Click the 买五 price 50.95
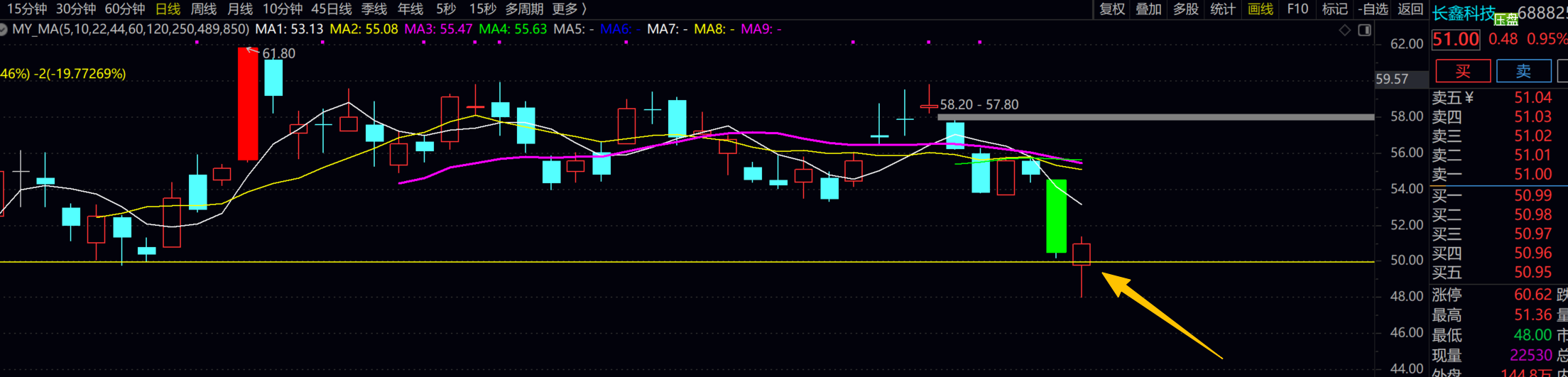 (1532, 273)
